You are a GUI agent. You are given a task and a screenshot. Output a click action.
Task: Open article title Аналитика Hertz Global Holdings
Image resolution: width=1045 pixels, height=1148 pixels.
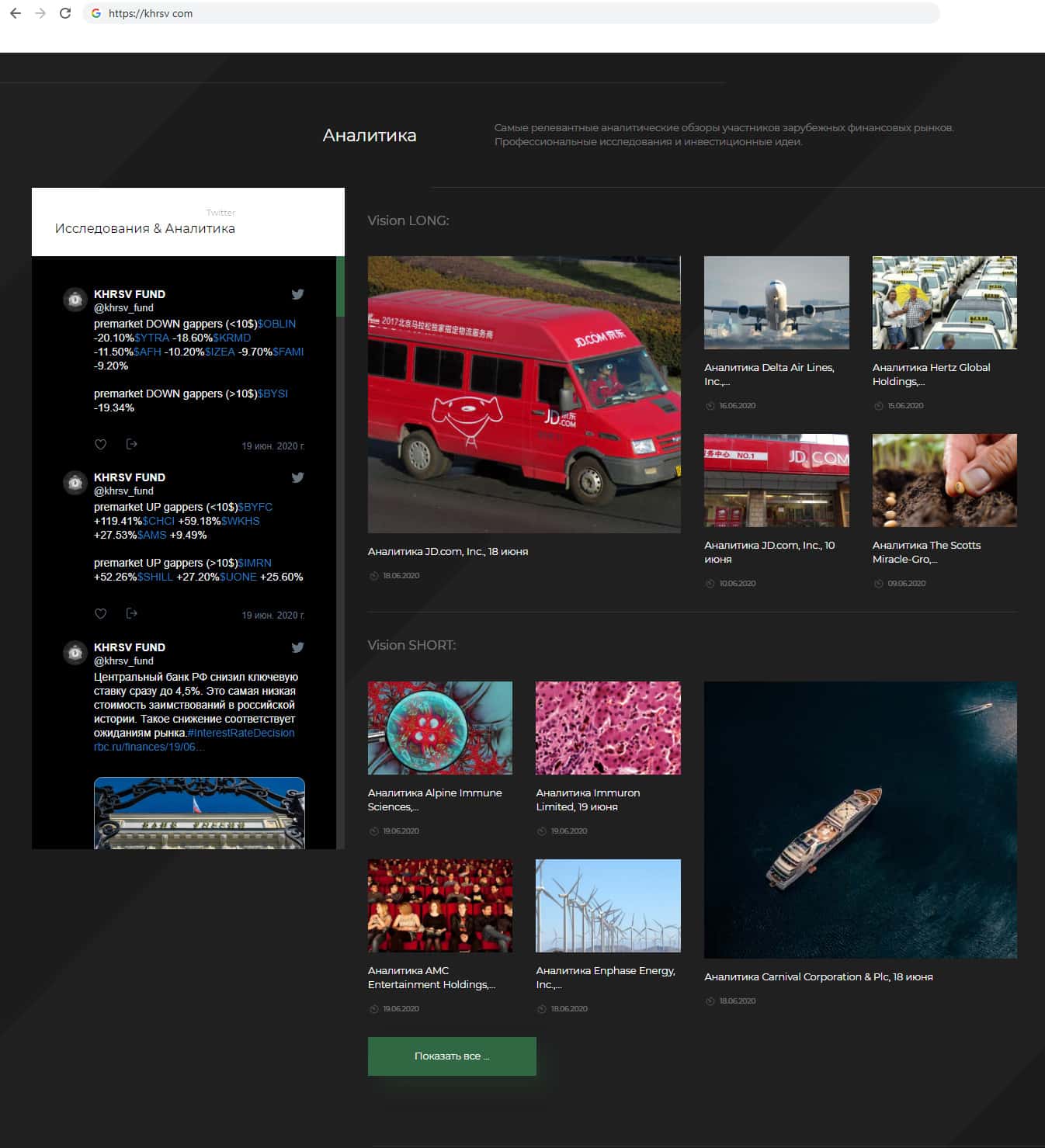[931, 374]
